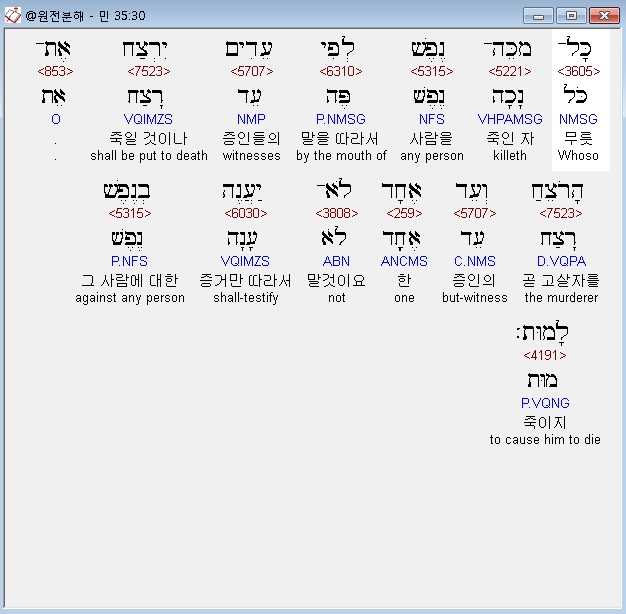
Task: Click the Korean gloss 사람을
Action: tap(432, 138)
